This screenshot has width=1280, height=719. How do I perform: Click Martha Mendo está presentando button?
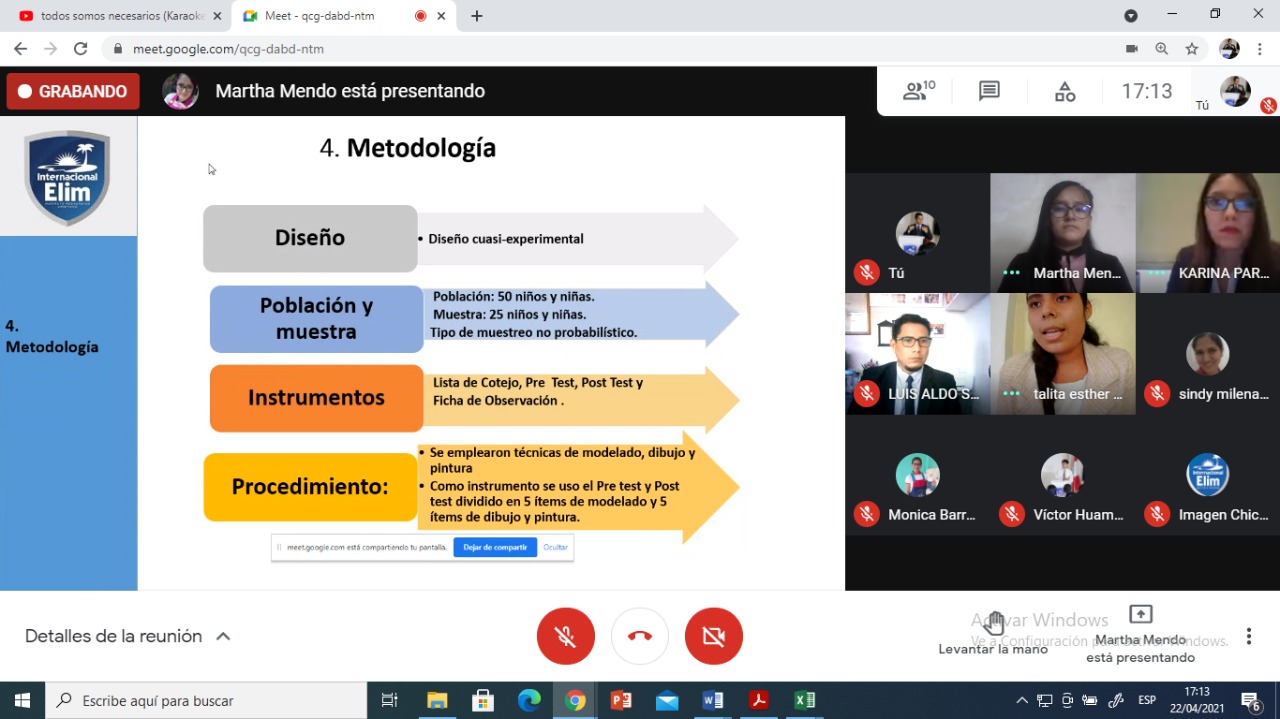(x=1140, y=634)
